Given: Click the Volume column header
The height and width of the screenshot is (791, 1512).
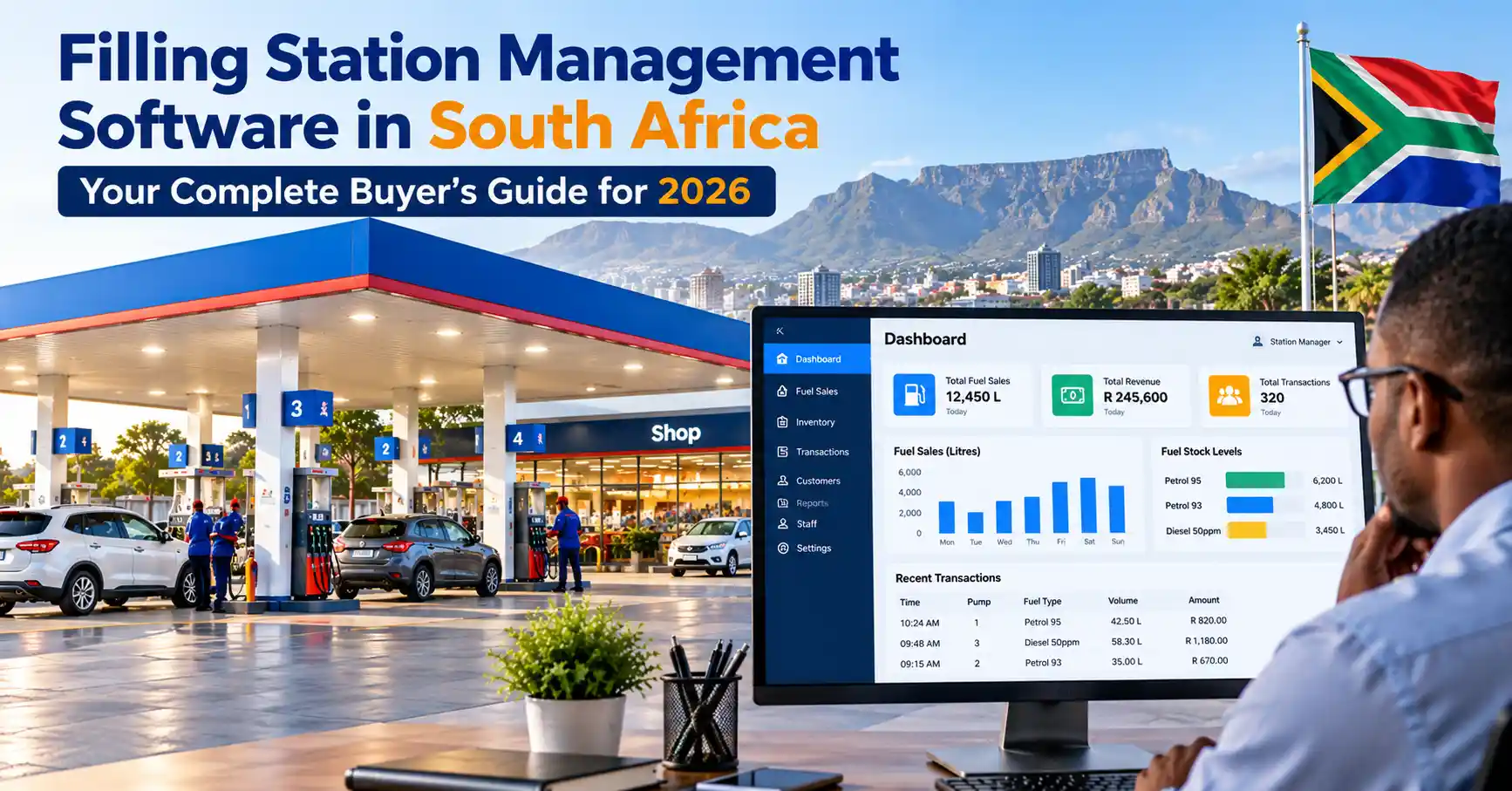Looking at the screenshot, I should click(1123, 601).
